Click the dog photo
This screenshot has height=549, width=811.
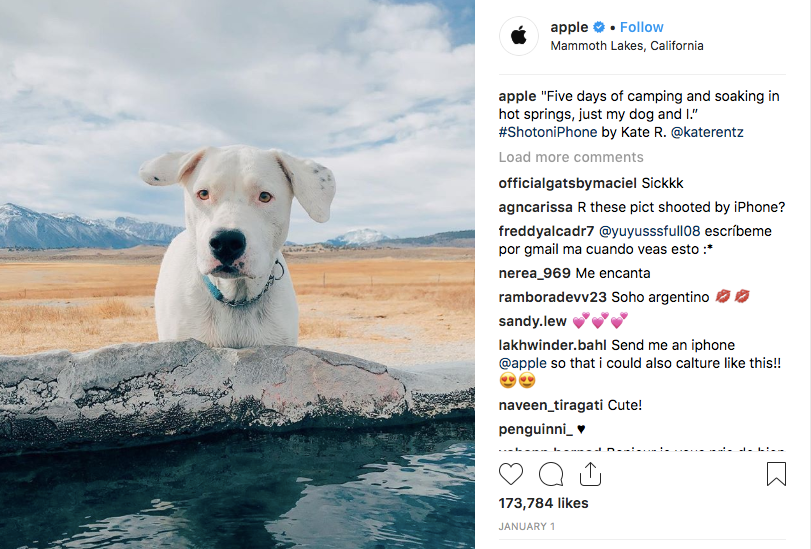(237, 274)
